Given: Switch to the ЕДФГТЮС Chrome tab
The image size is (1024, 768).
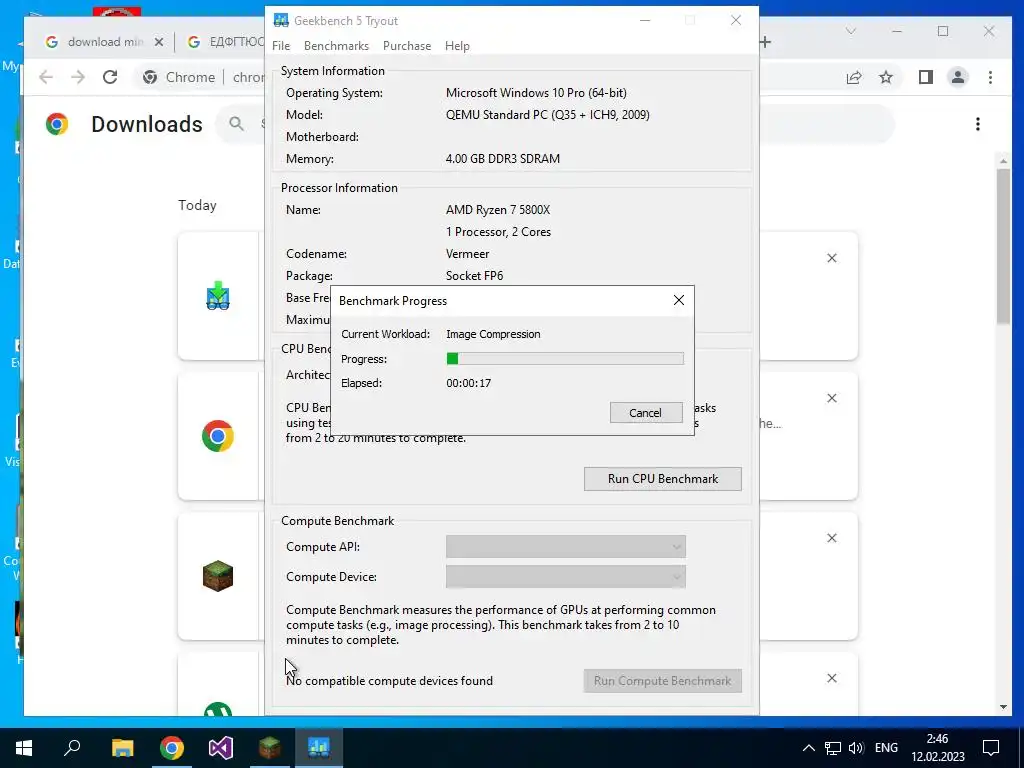Looking at the screenshot, I should click(x=226, y=42).
